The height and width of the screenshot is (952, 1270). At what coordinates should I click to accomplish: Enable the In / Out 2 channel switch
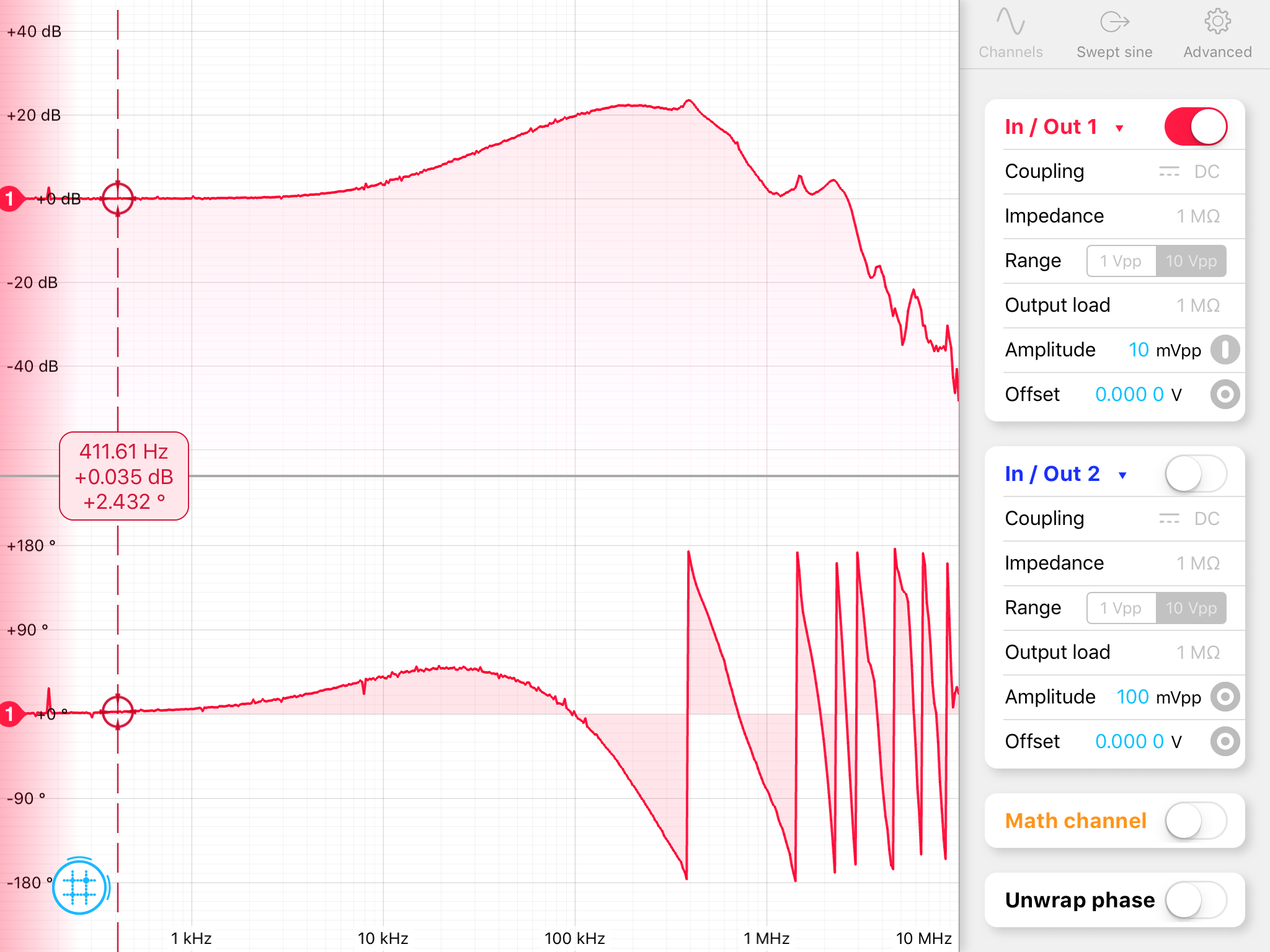coord(1195,474)
